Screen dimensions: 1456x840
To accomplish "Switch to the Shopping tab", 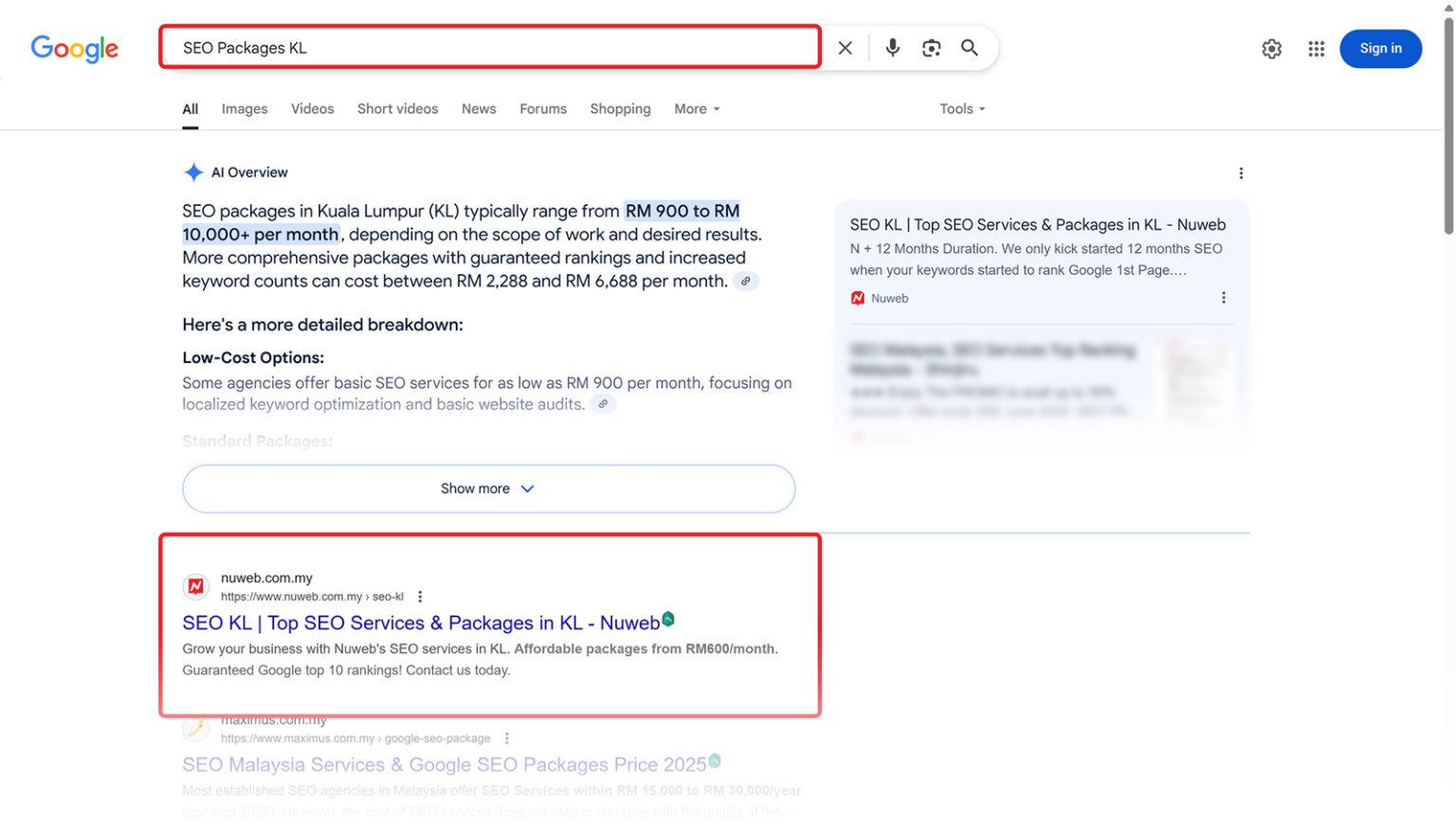I will coord(620,109).
